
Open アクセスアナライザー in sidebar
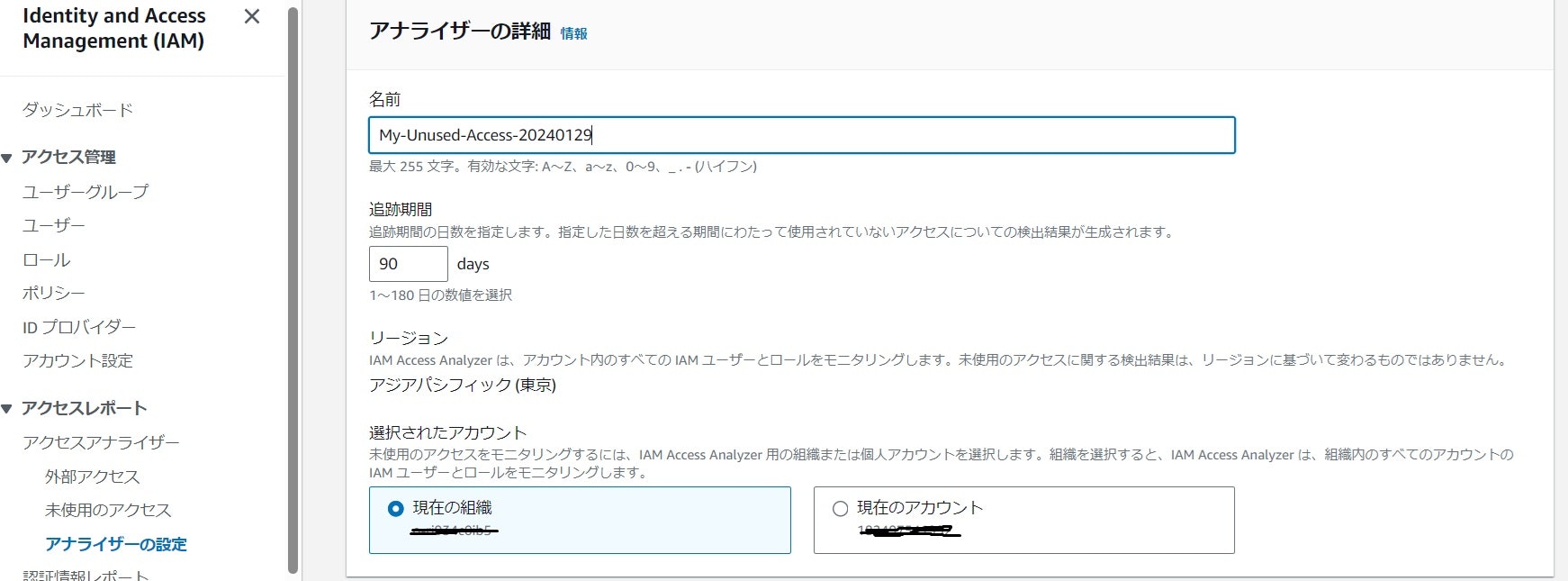(101, 442)
